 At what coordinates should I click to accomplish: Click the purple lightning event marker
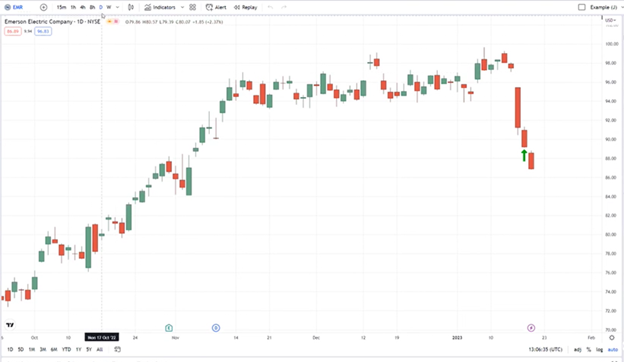[x=531, y=328]
